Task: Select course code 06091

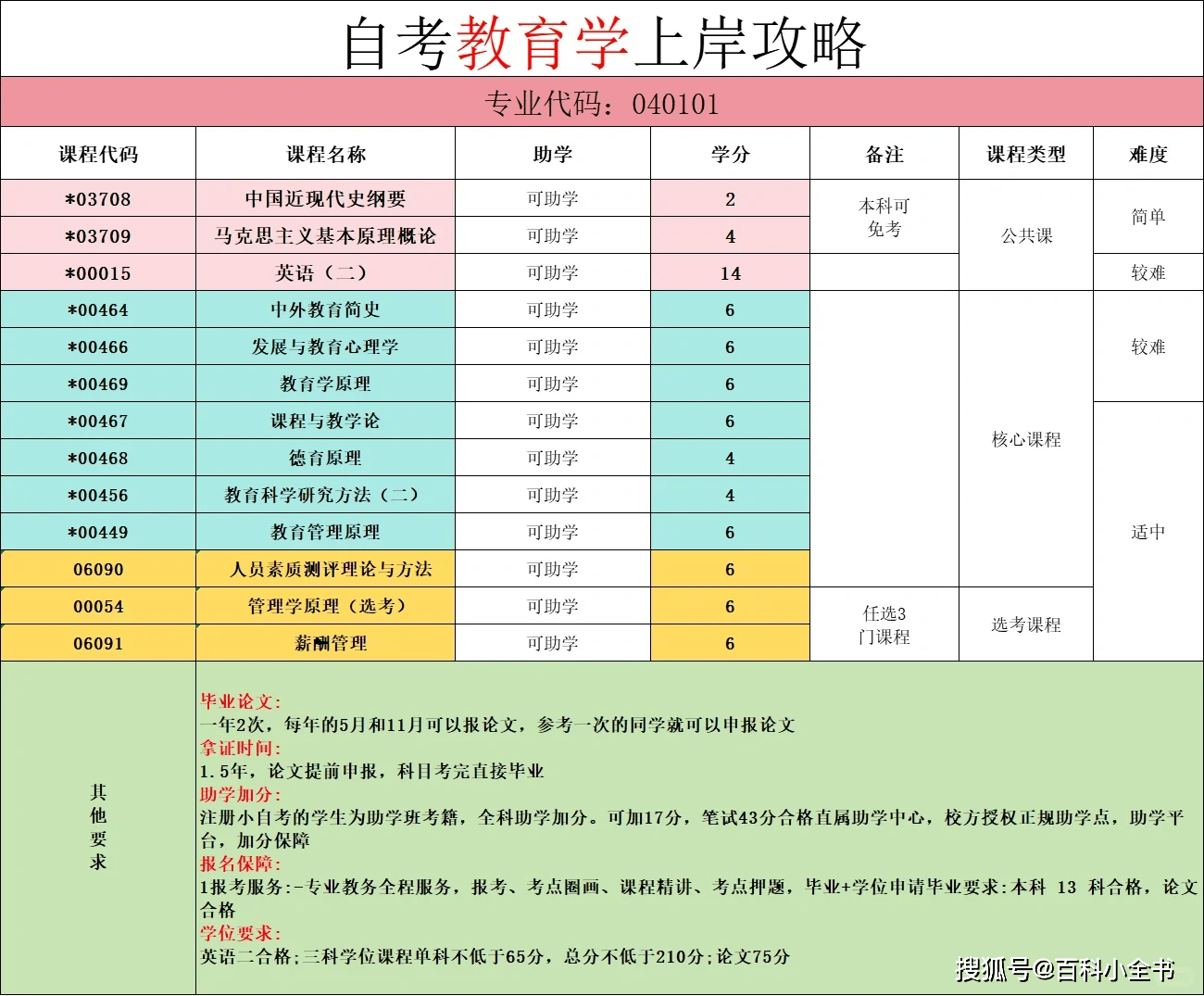Action: point(98,643)
